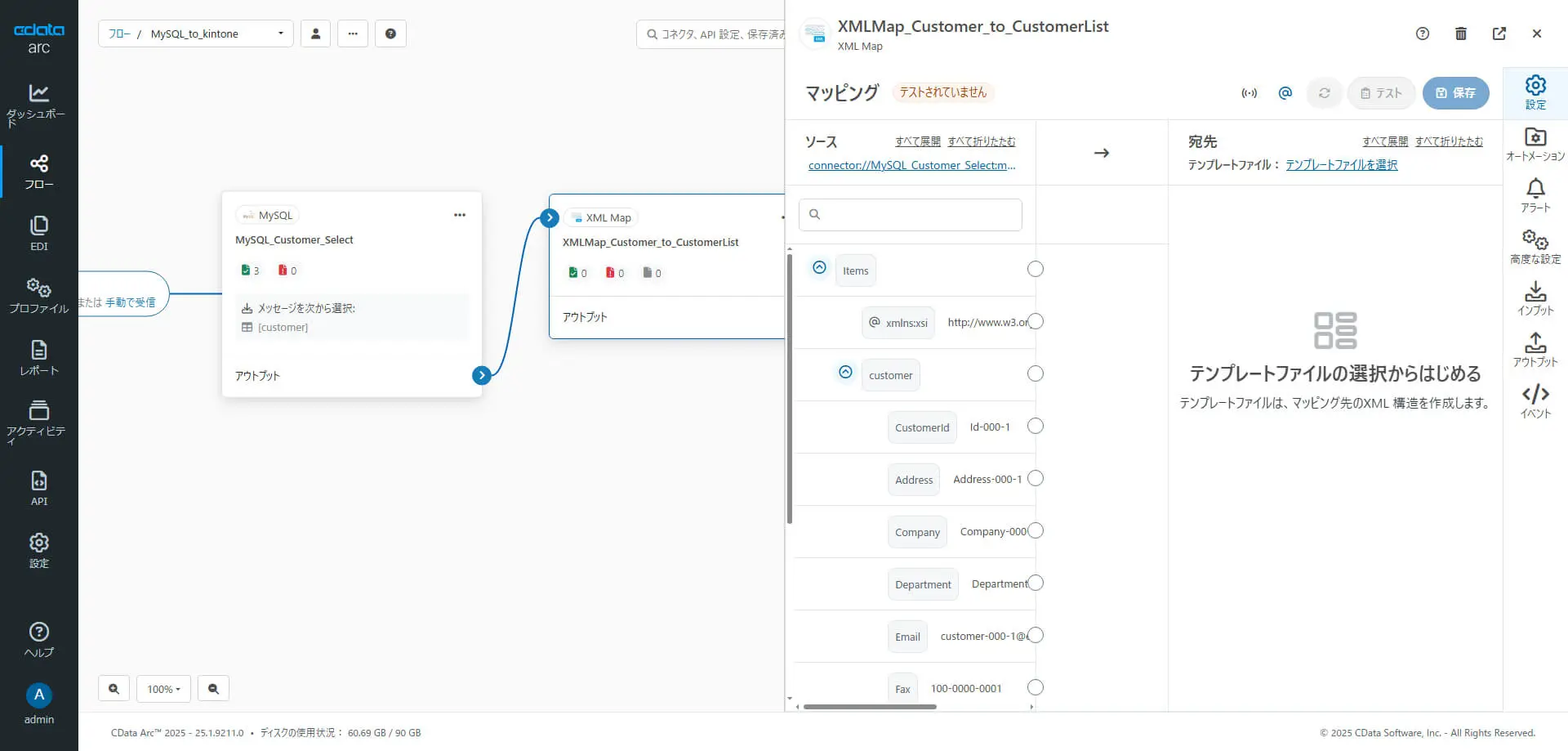
Task: Select the CustomerId mapping circle
Action: 1036,426
